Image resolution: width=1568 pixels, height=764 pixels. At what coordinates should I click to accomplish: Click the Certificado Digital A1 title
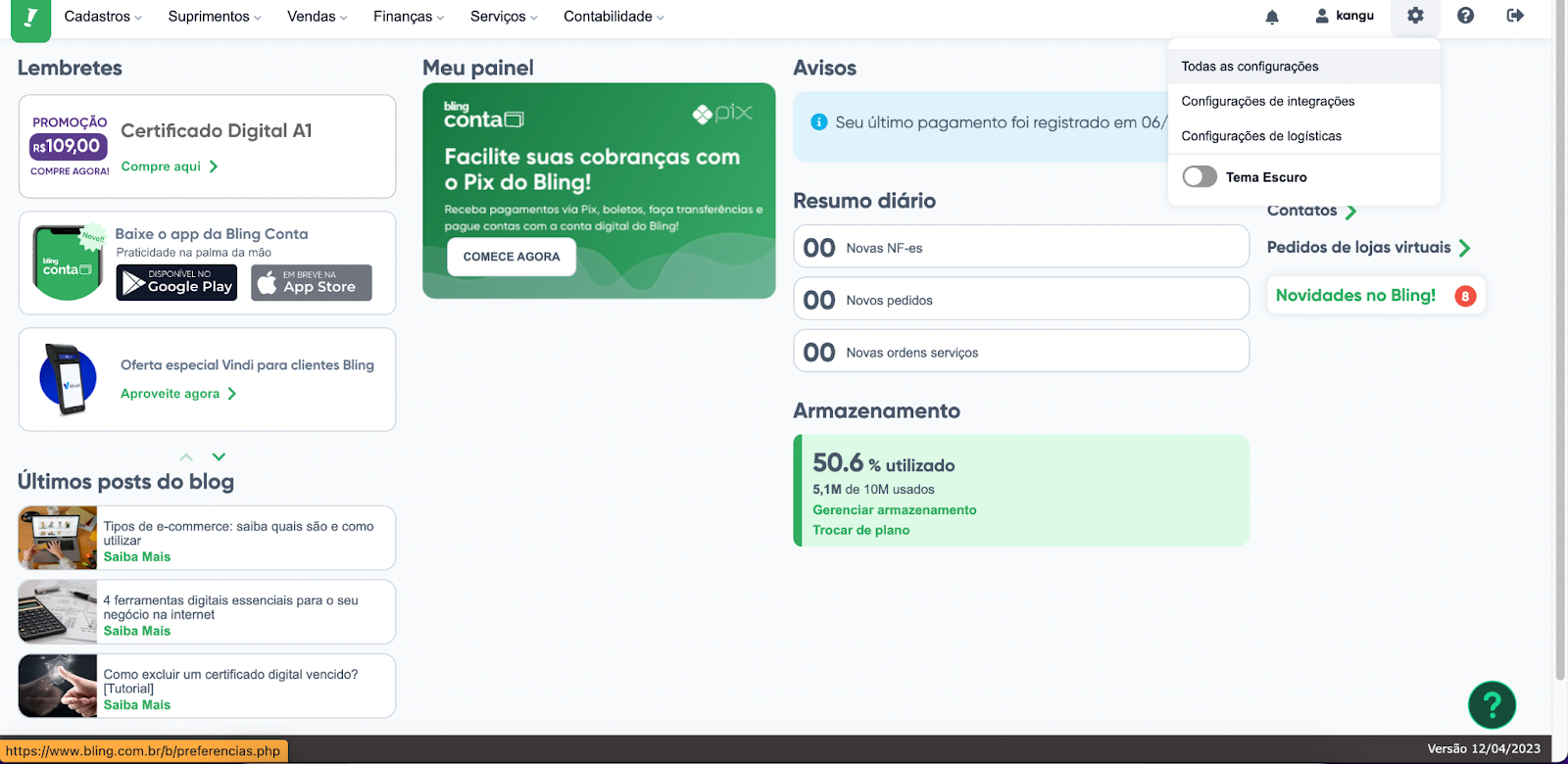[x=217, y=130]
